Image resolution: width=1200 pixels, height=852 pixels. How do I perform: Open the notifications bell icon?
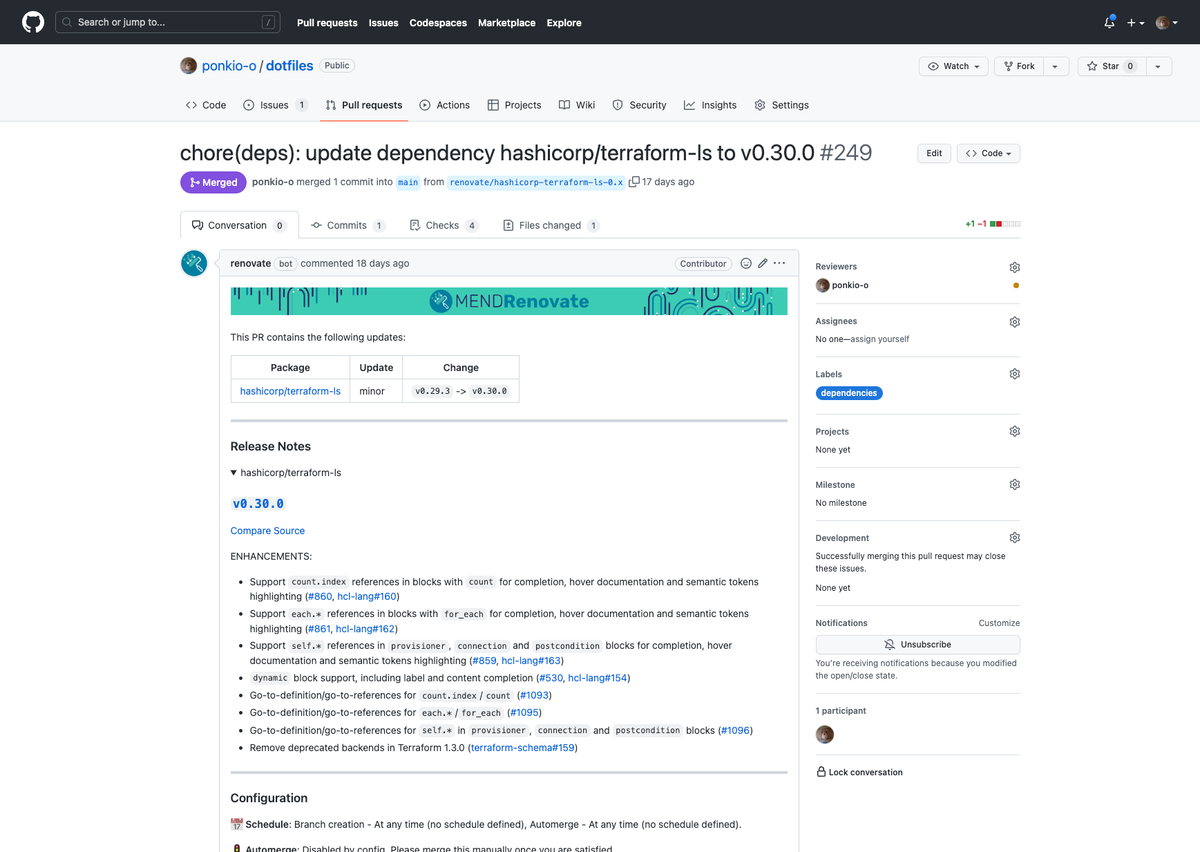[x=1110, y=22]
